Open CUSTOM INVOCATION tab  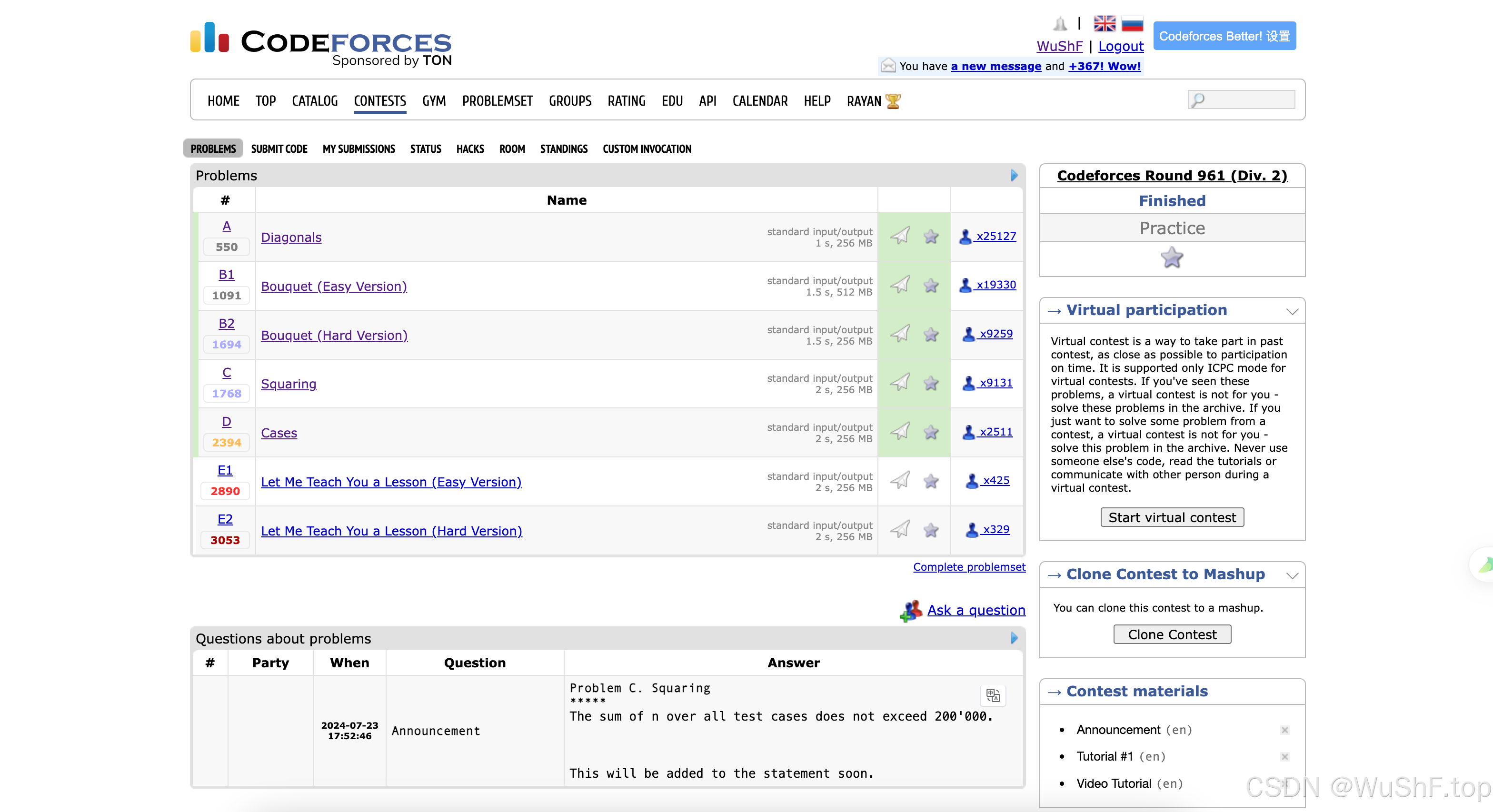tap(647, 149)
